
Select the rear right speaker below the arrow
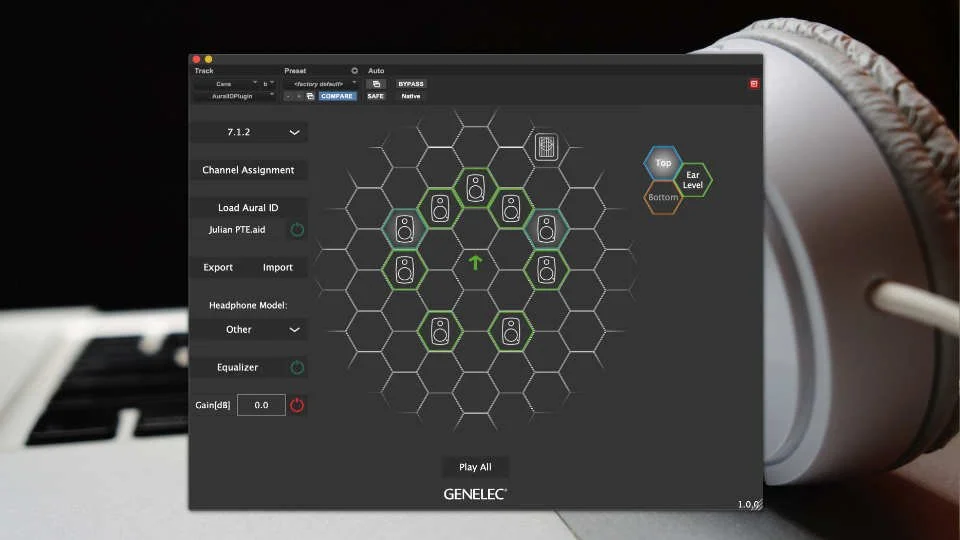point(511,331)
